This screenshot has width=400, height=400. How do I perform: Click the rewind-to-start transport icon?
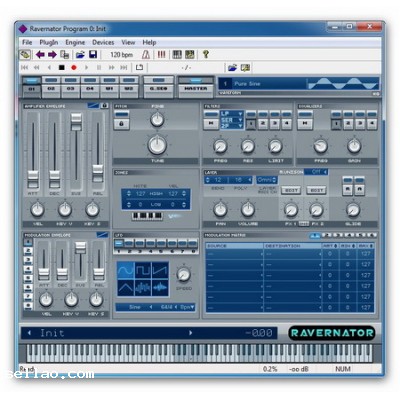pyautogui.click(x=24, y=68)
